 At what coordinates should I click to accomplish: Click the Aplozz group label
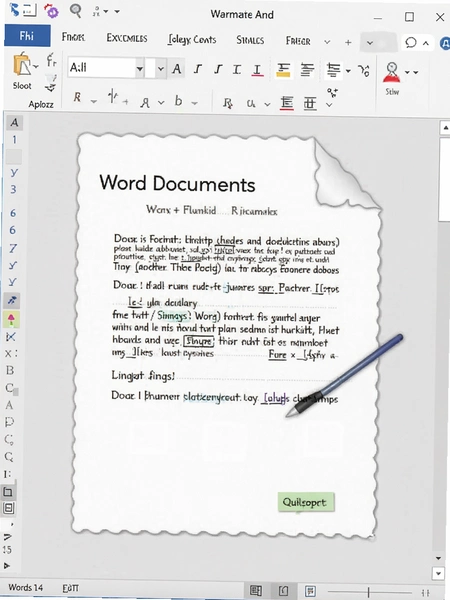41,104
